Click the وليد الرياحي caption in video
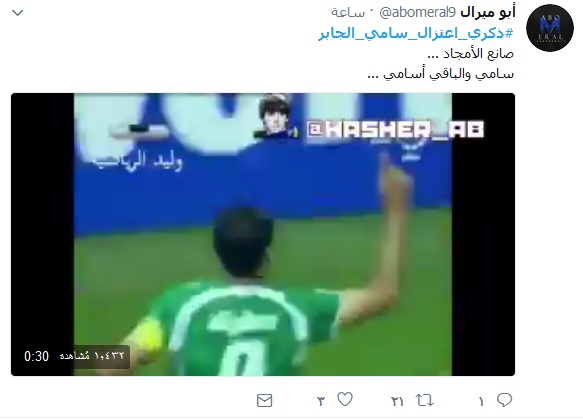The image size is (583, 419). pyautogui.click(x=138, y=161)
